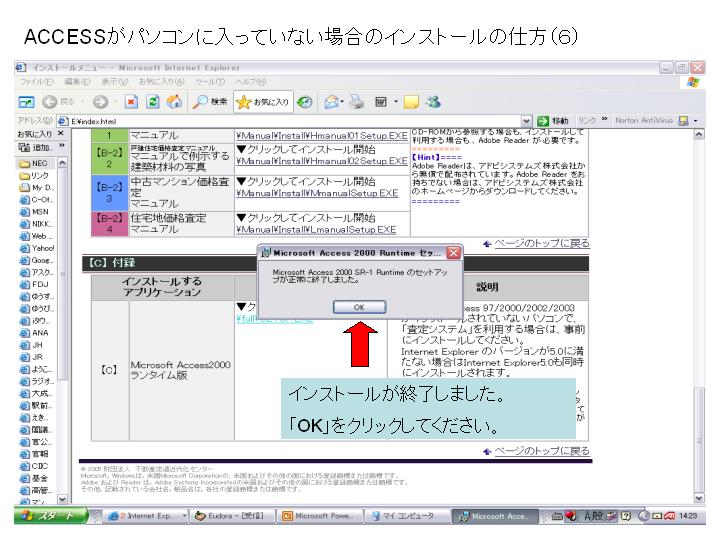Click the Hmanual02Setup.EXE link

click(x=321, y=161)
